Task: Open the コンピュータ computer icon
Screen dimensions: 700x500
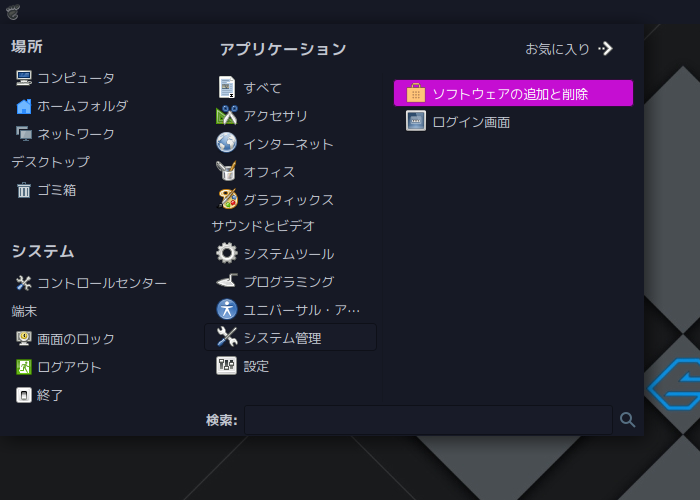Action: pyautogui.click(x=24, y=78)
